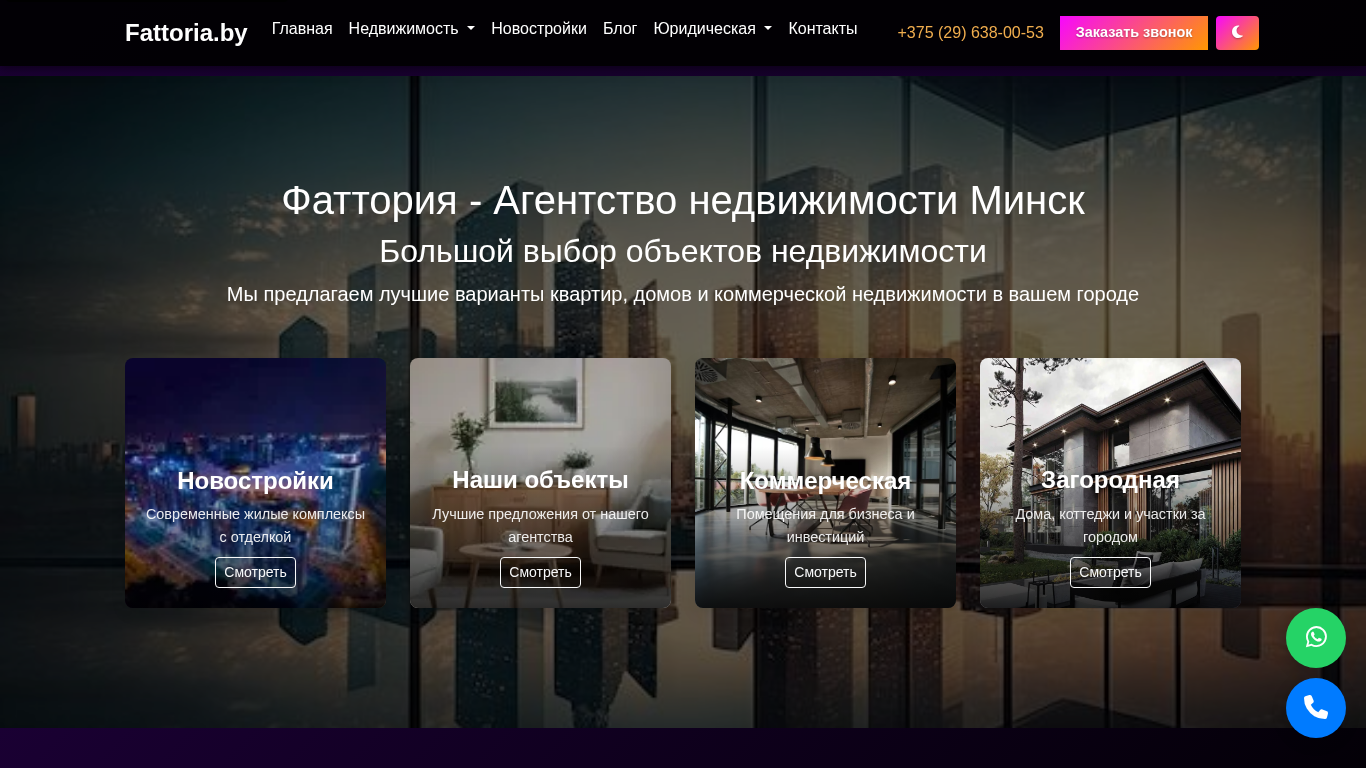Select the Новостройки card heading
Screen dimensions: 1366x768
pyautogui.click(x=255, y=481)
